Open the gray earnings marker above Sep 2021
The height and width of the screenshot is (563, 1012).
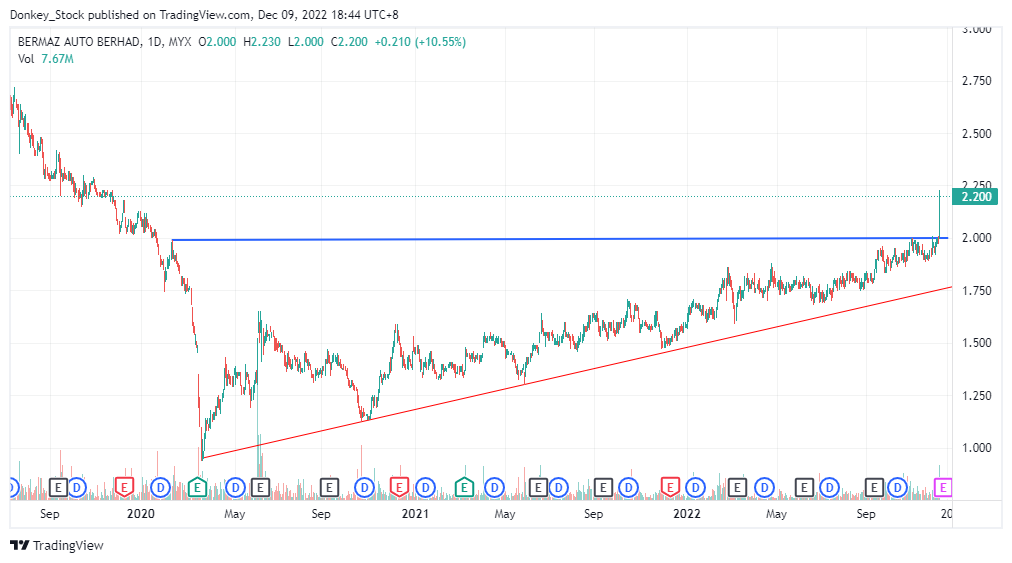pyautogui.click(x=603, y=487)
